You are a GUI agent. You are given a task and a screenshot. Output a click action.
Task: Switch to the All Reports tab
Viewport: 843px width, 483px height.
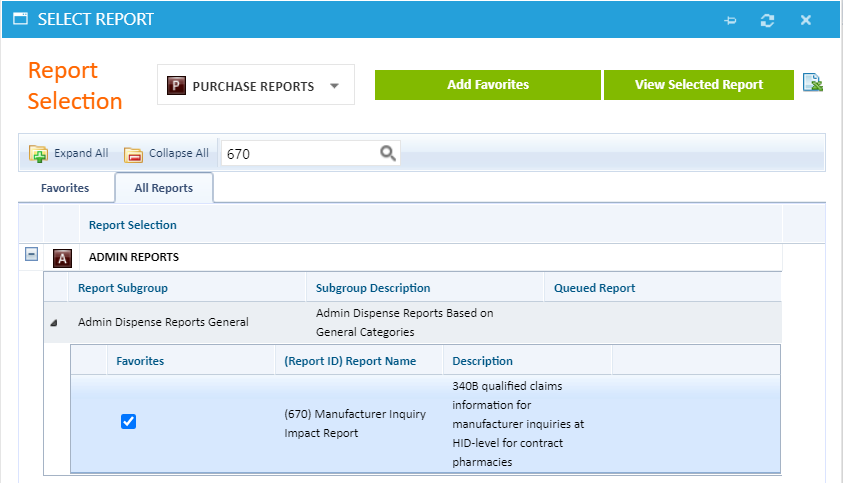click(164, 188)
